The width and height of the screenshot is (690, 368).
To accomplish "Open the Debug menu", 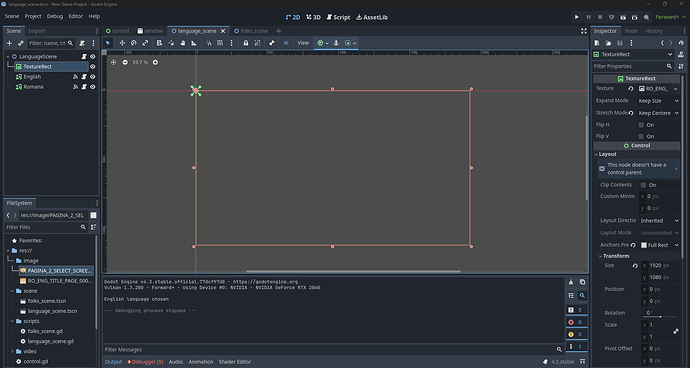I will tap(55, 16).
